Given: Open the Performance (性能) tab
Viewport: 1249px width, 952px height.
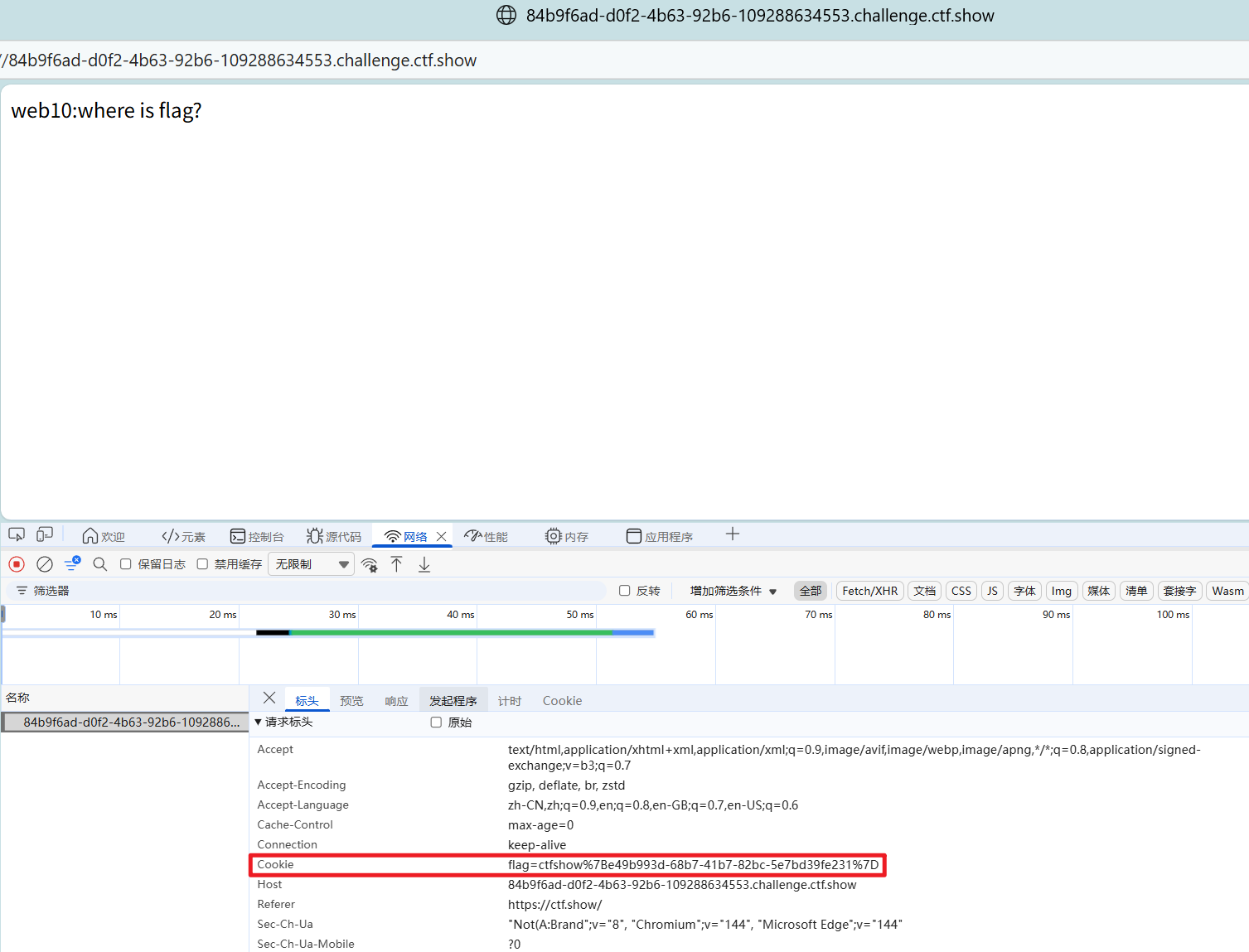Looking at the screenshot, I should tap(486, 536).
